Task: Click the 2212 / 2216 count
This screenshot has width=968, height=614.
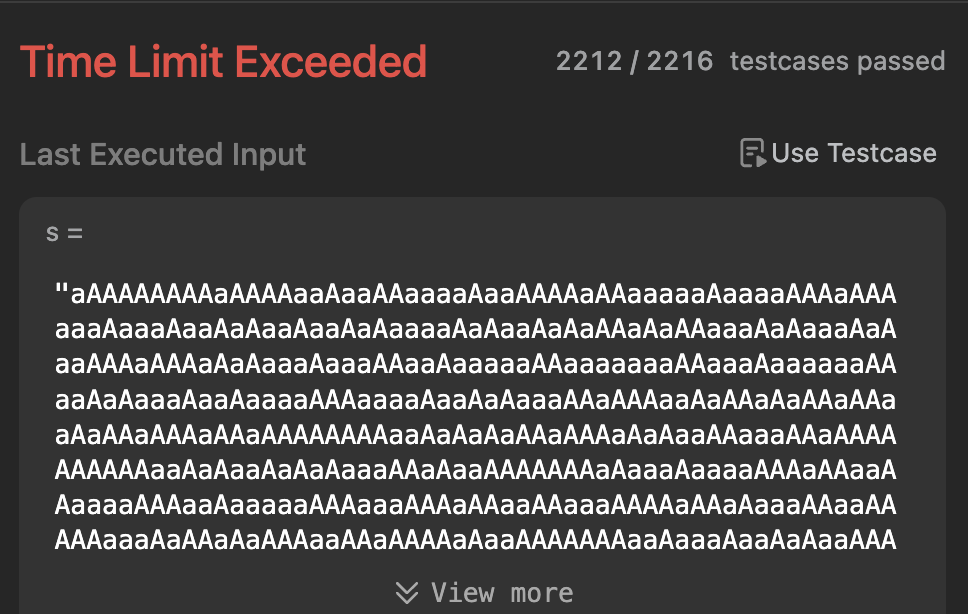Action: coord(635,61)
